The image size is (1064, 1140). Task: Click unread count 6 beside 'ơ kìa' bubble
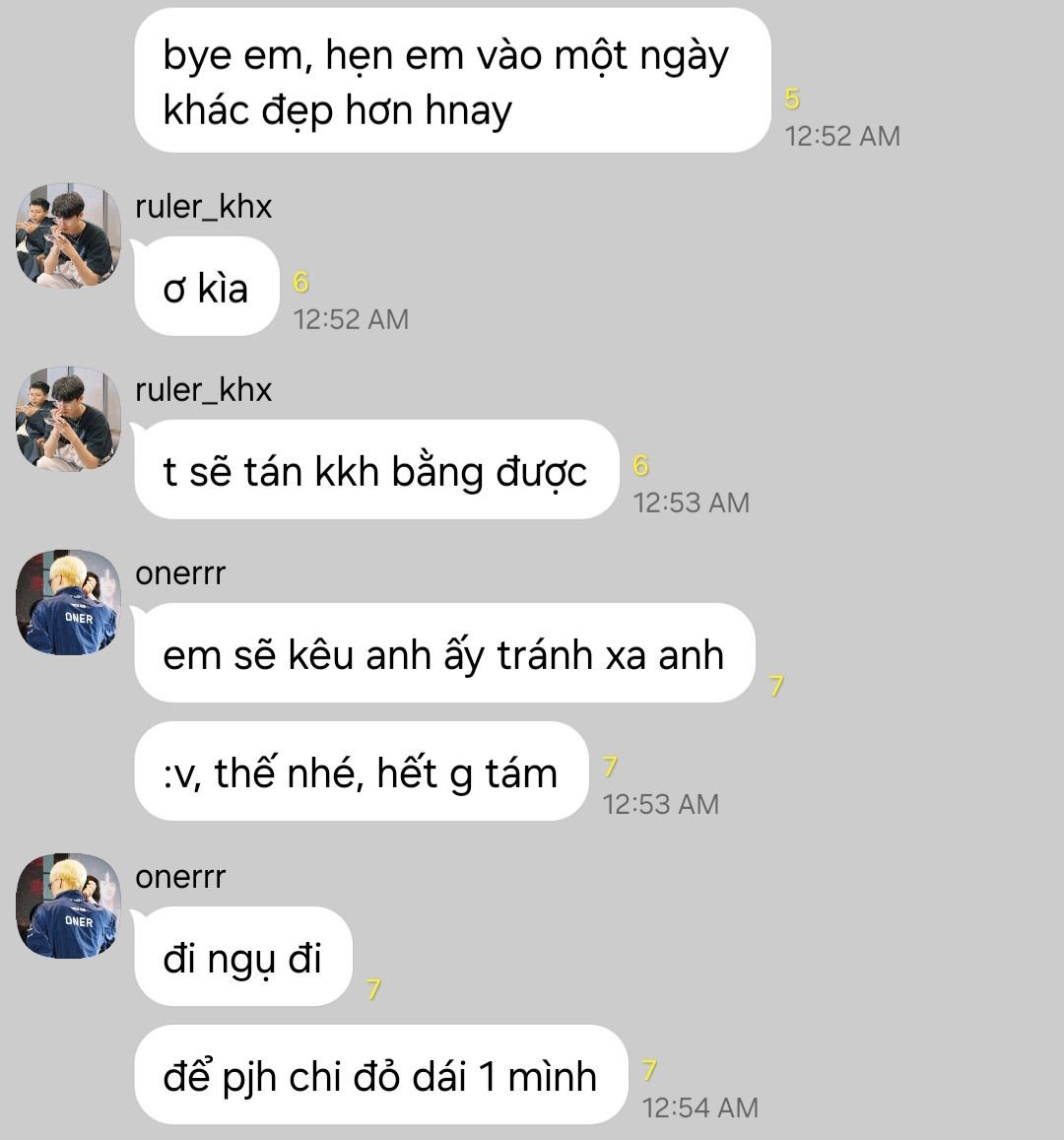[300, 282]
